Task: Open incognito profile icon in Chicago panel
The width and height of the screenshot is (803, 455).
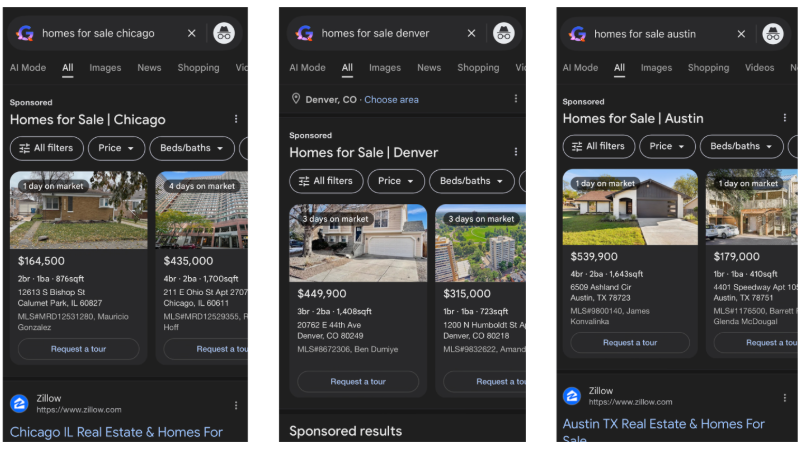Action: click(224, 34)
